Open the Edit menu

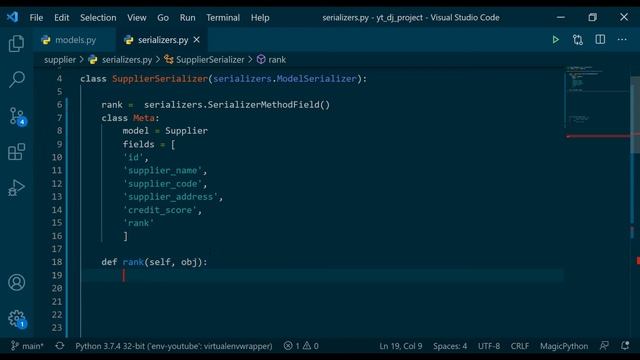(62, 18)
